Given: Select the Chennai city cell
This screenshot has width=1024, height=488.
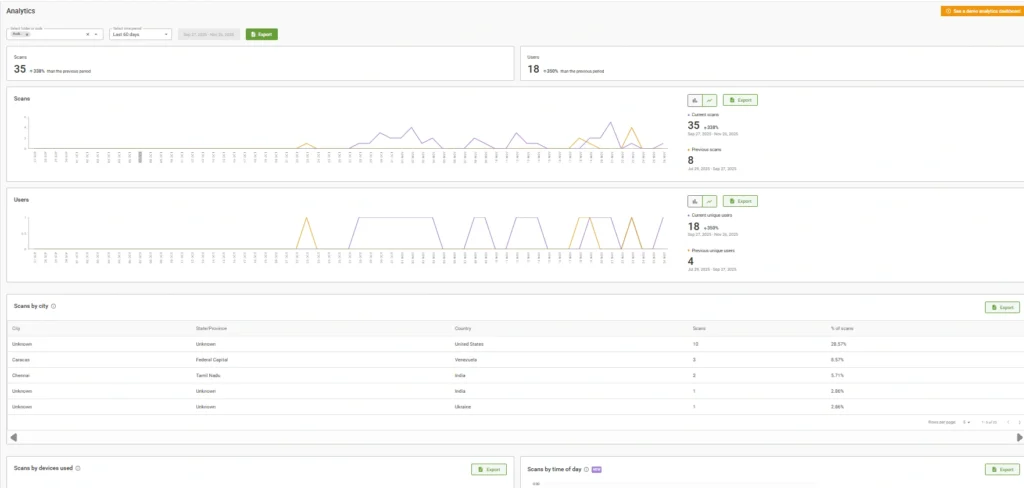Looking at the screenshot, I should [x=20, y=375].
